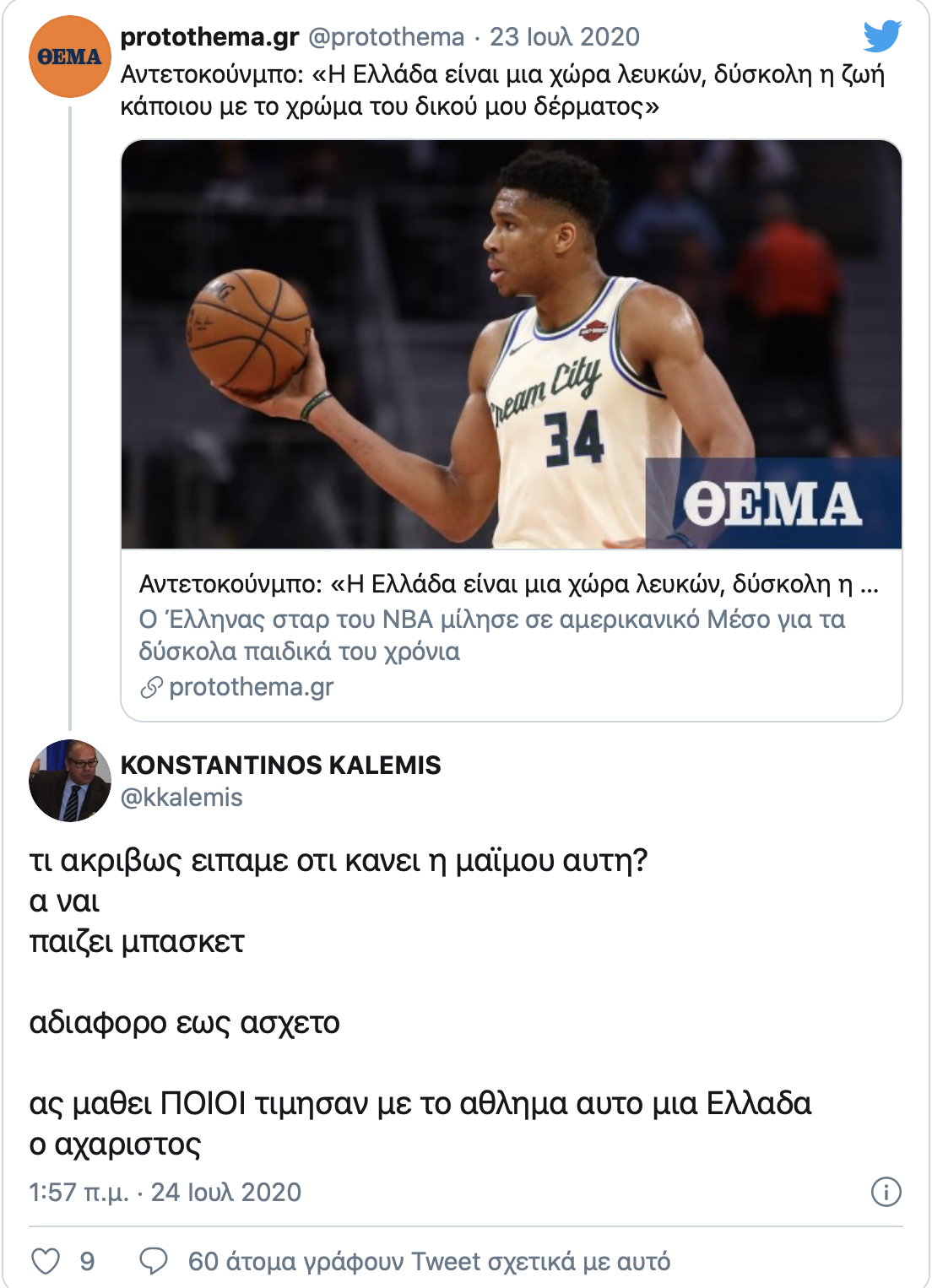Open the @kkalemis handle
This screenshot has width=932, height=1288.
pos(182,798)
